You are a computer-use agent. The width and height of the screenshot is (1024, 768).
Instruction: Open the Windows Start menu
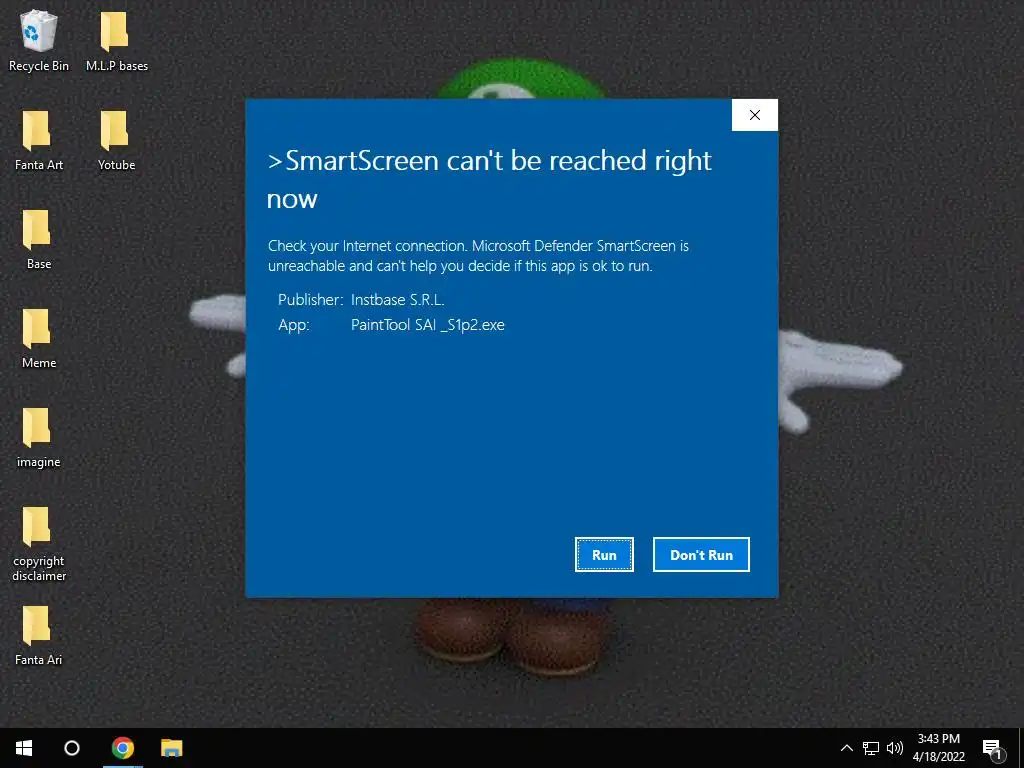pos(24,748)
